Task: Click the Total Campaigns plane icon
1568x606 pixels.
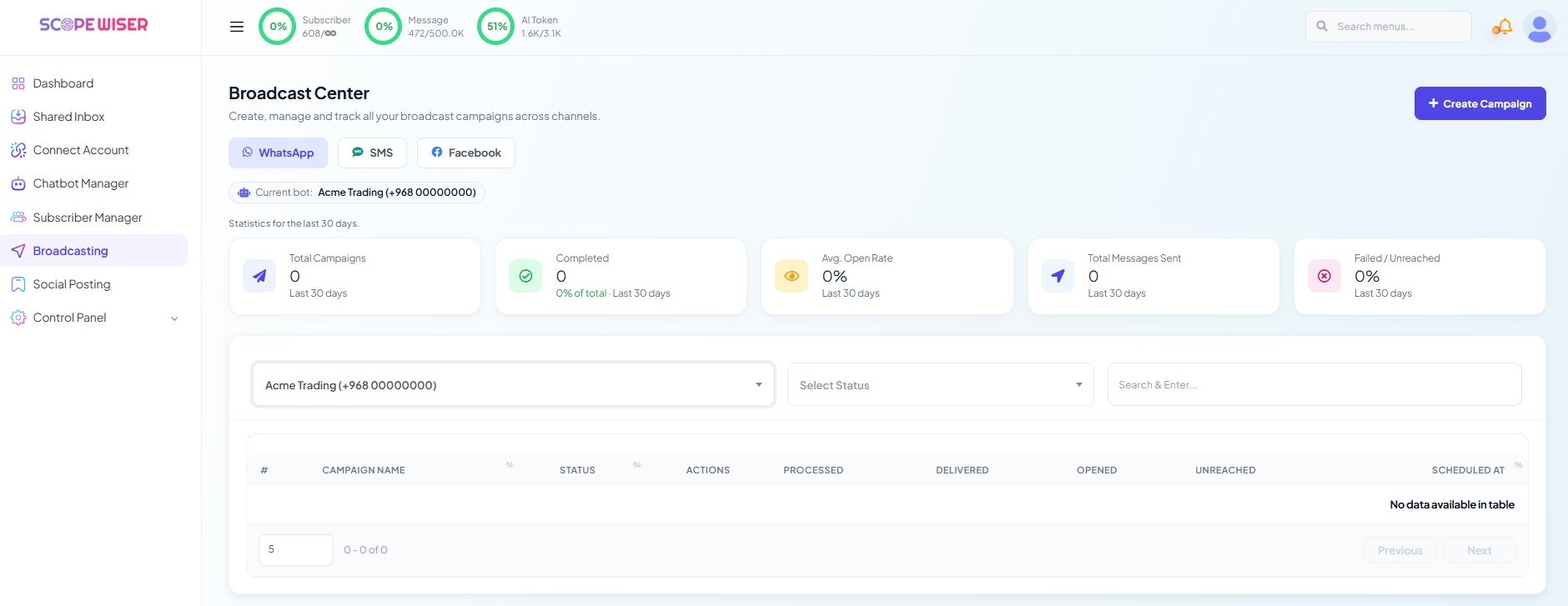Action: click(x=259, y=276)
